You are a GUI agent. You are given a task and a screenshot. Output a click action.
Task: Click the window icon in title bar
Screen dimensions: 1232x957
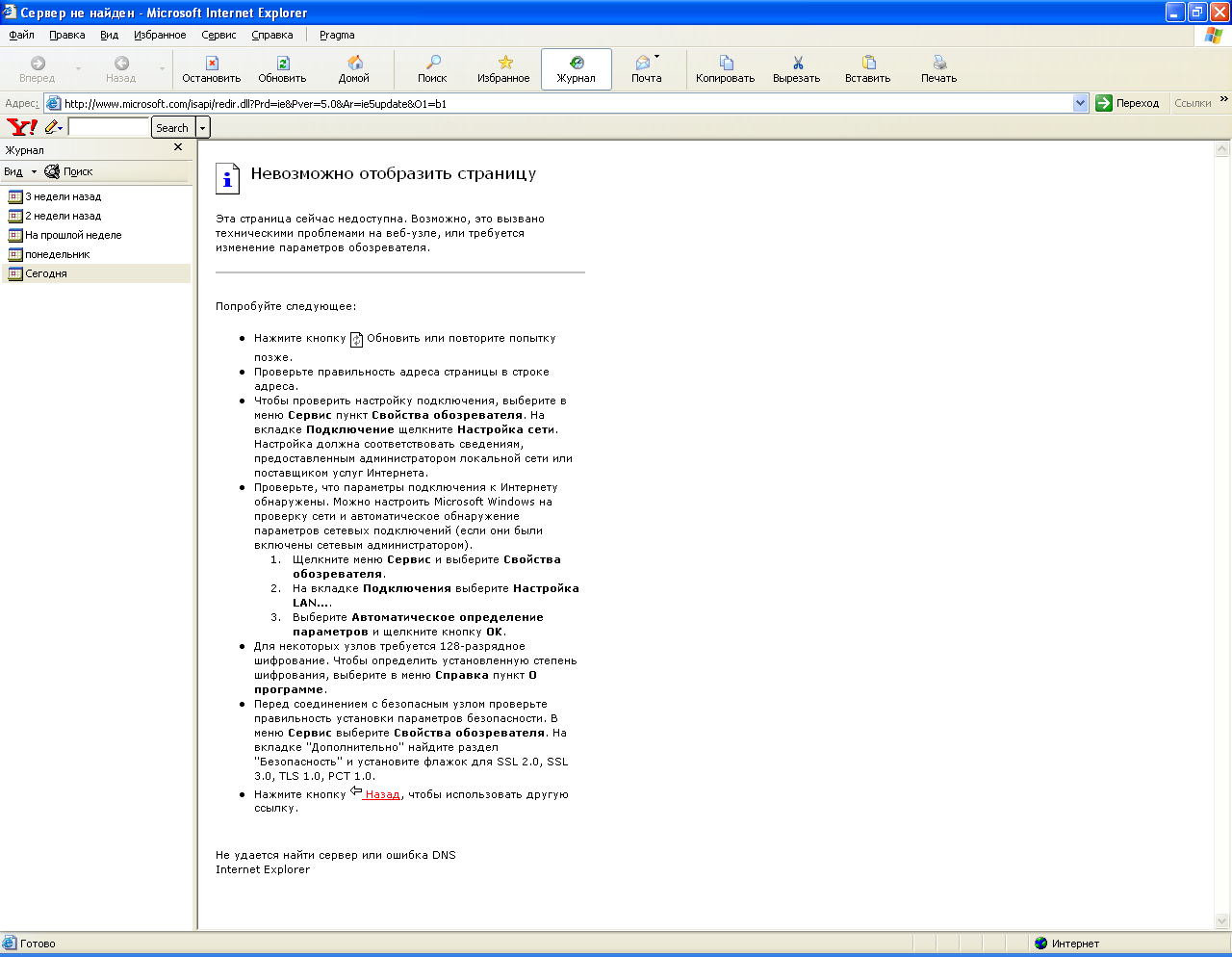tap(10, 13)
